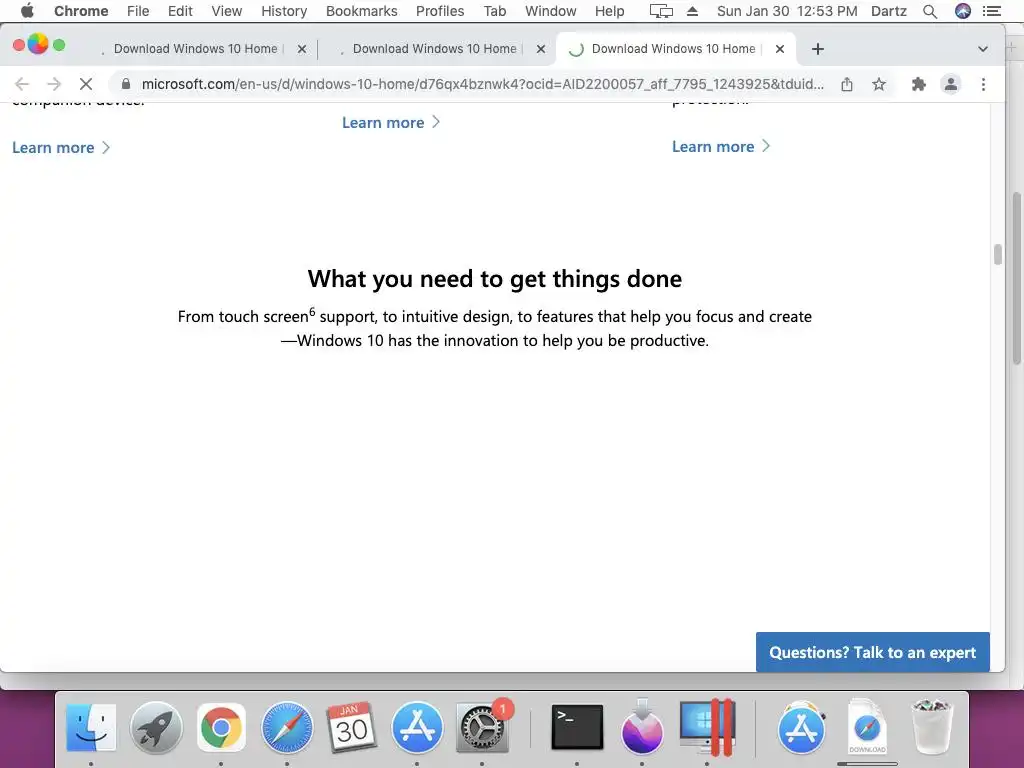Open the Chrome profile avatar

coord(951,84)
